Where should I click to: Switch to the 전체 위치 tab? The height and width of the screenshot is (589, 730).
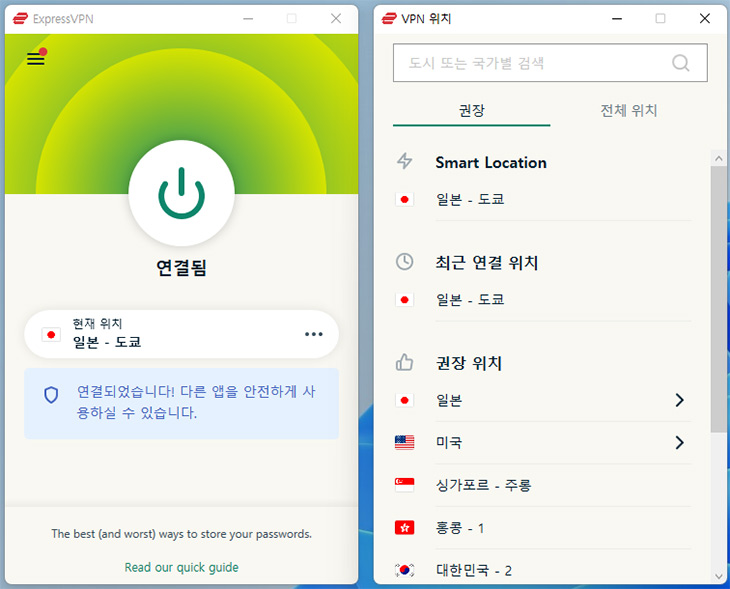[x=629, y=111]
